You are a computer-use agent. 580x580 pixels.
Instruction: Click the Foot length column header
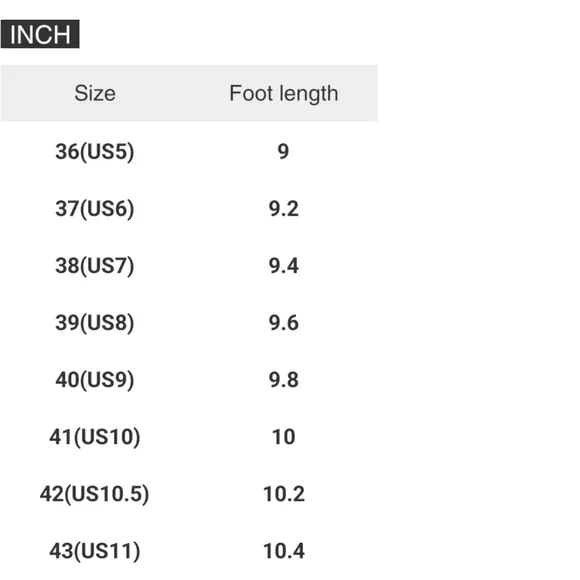point(284,94)
